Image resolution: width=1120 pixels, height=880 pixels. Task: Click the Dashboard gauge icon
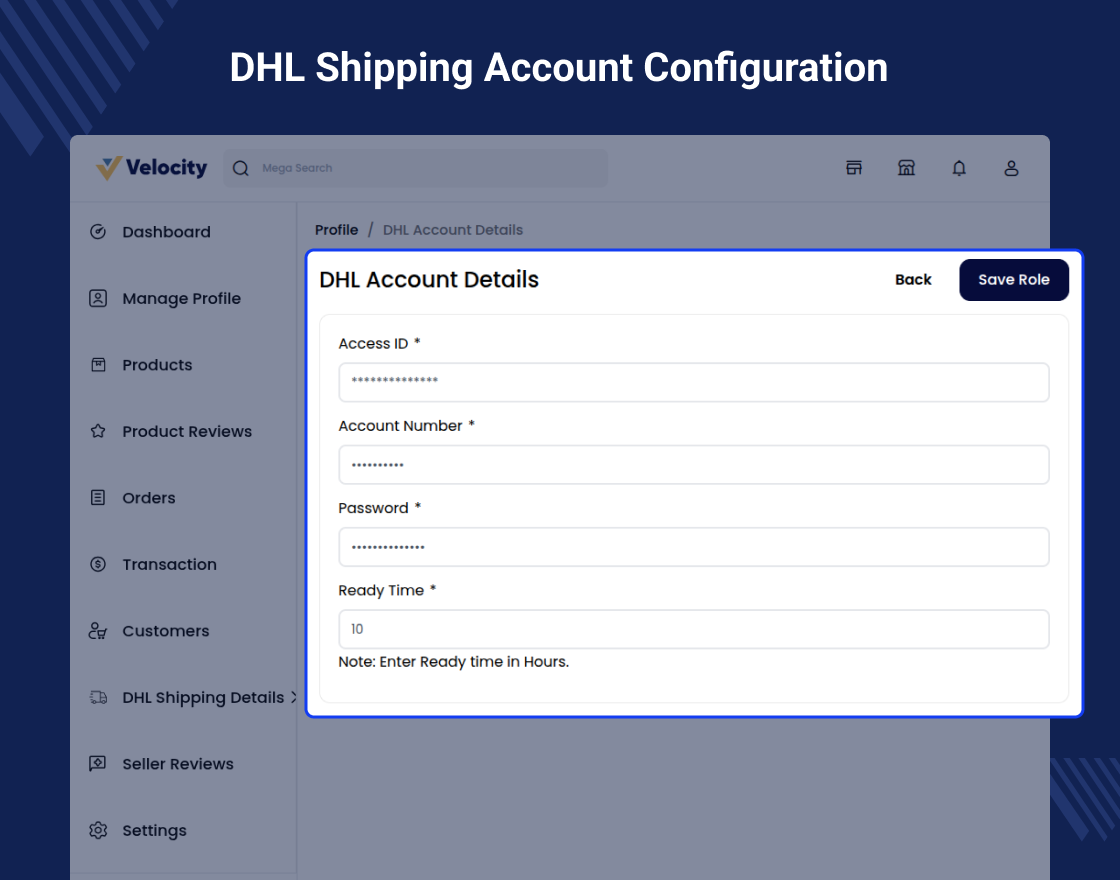tap(98, 232)
